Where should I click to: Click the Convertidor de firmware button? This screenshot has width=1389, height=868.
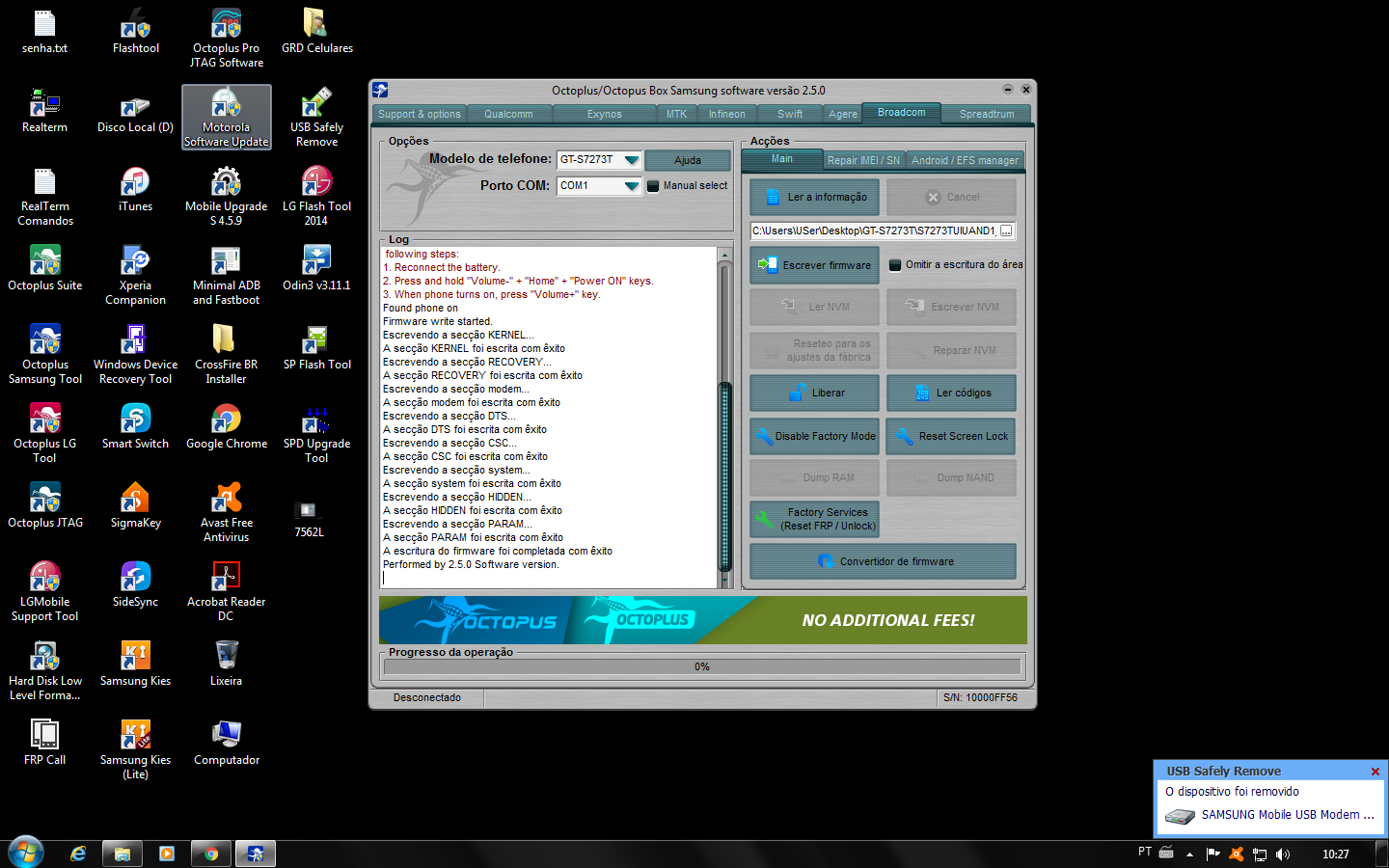pos(883,561)
